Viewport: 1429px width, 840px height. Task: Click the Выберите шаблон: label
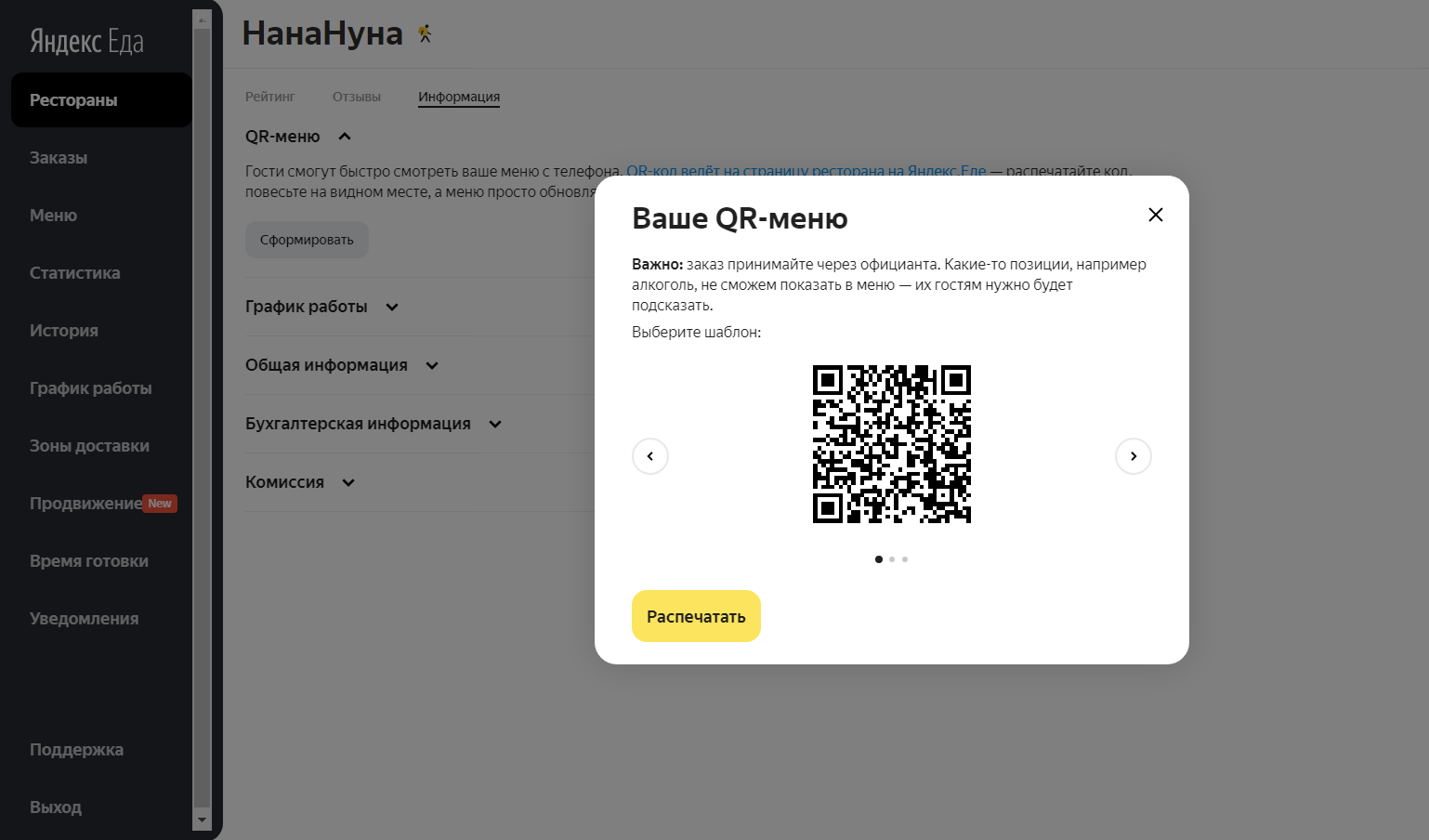696,332
